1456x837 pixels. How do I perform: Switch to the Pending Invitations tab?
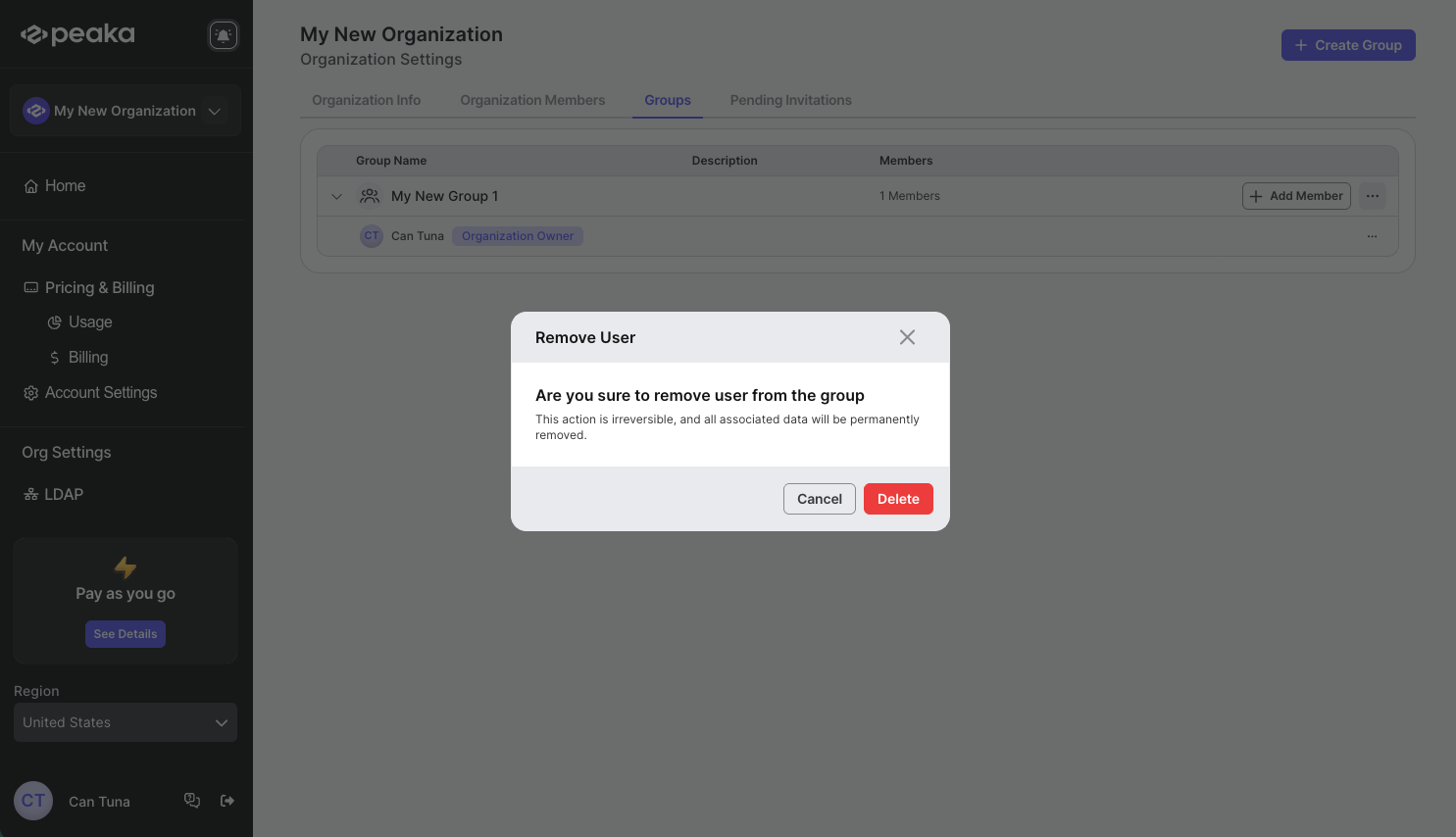click(790, 99)
